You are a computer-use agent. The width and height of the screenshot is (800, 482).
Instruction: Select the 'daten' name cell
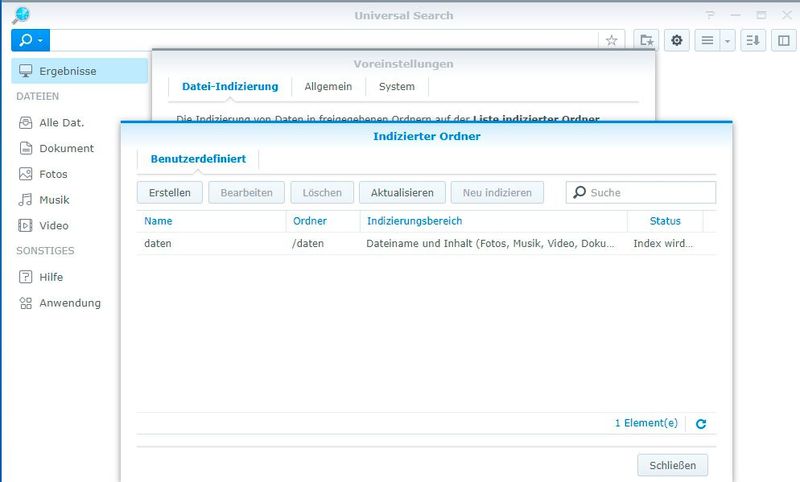[x=211, y=244]
